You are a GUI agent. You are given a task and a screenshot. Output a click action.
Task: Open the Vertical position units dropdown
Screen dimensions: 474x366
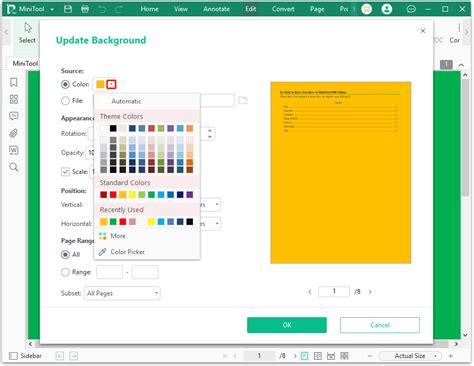[x=217, y=204]
